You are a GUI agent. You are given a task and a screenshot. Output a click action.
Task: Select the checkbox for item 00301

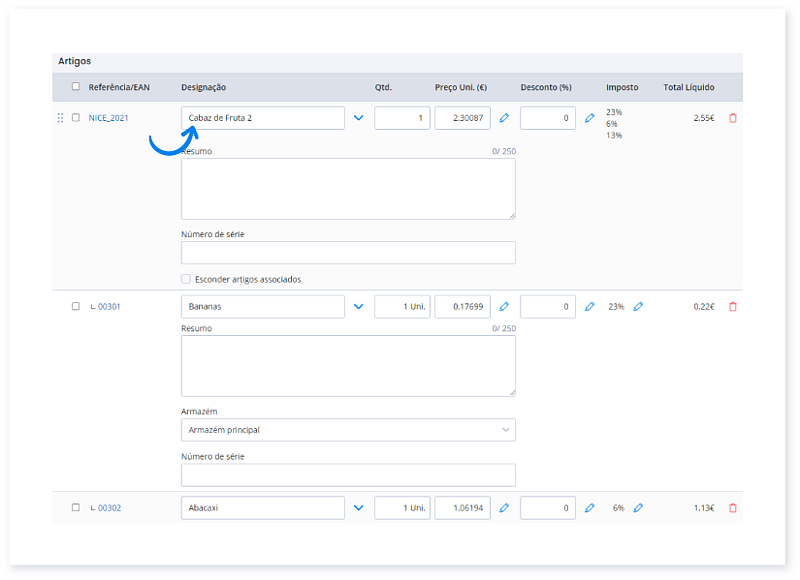76,307
